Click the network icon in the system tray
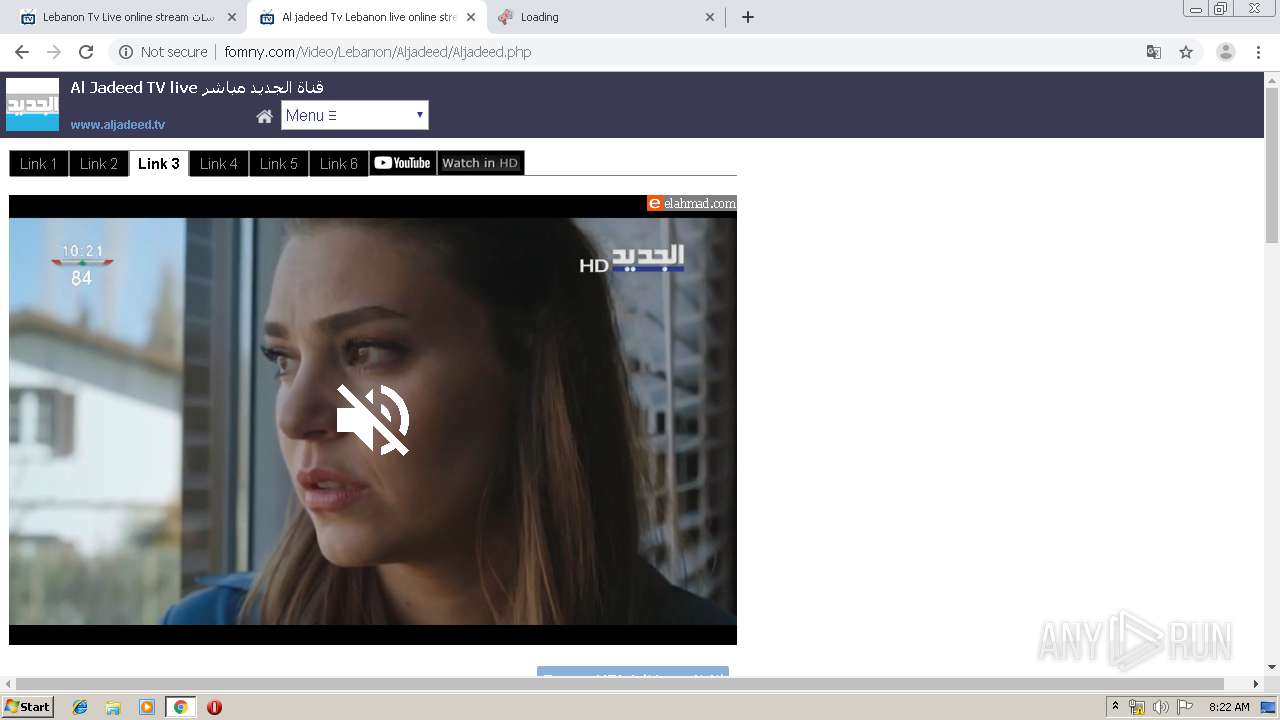The image size is (1280, 720). (x=1137, y=707)
